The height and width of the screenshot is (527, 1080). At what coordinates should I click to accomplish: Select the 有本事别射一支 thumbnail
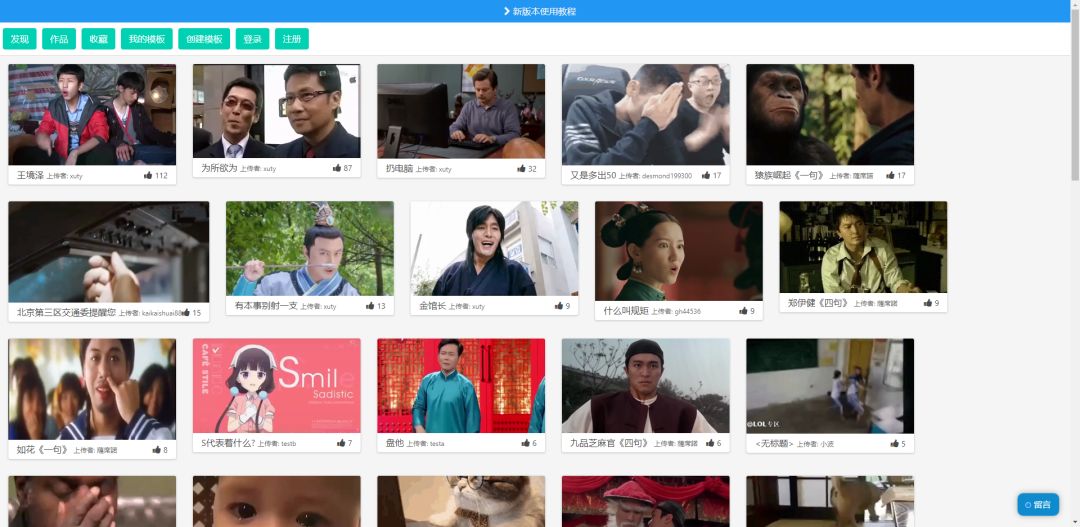click(310, 248)
